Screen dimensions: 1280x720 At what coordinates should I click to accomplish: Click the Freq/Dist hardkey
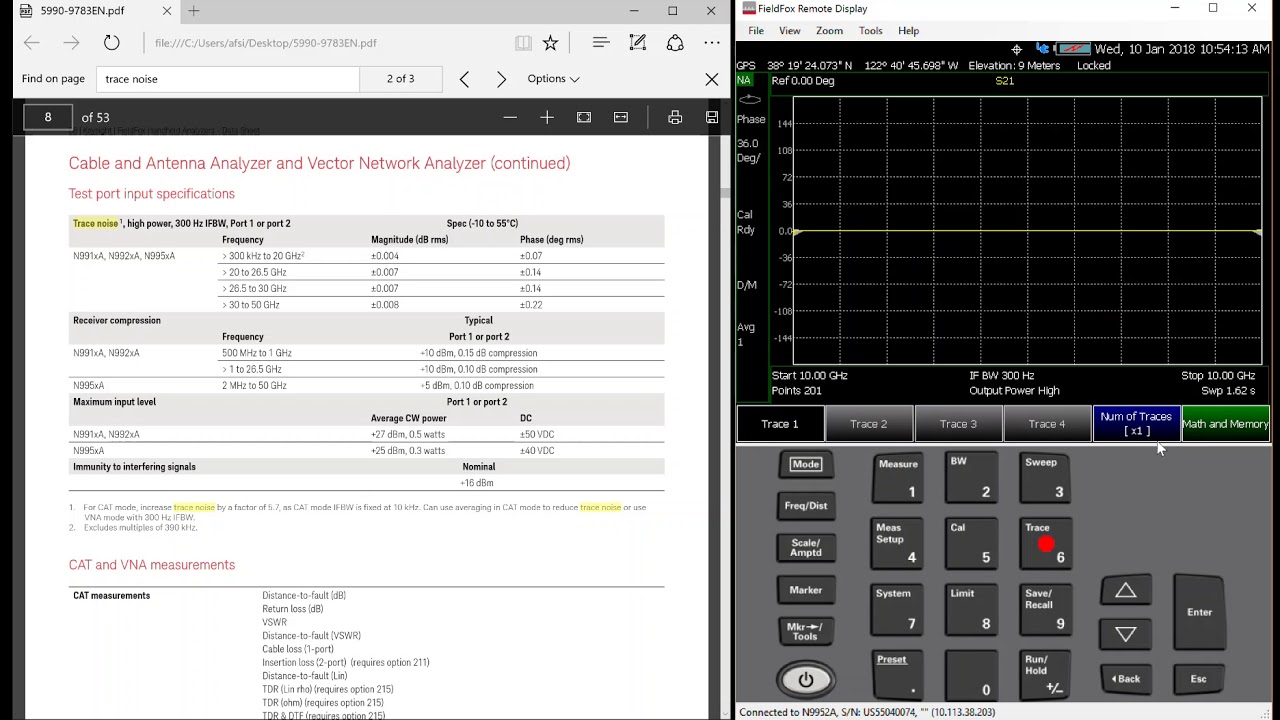[805, 506]
